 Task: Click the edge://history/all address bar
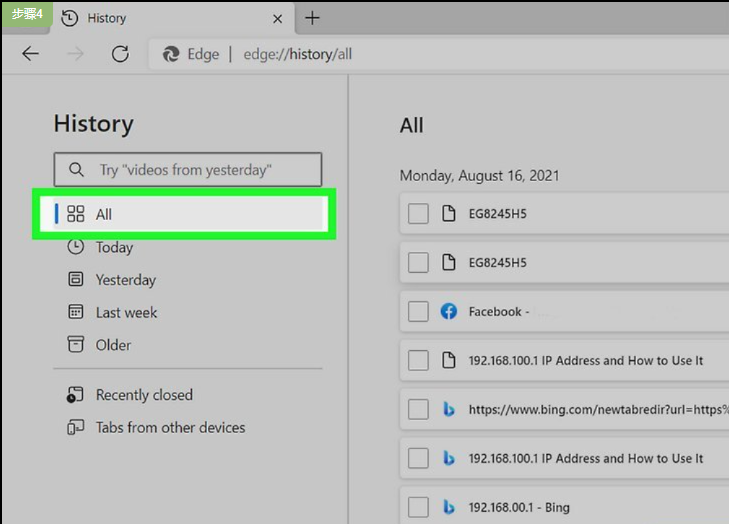tap(298, 54)
